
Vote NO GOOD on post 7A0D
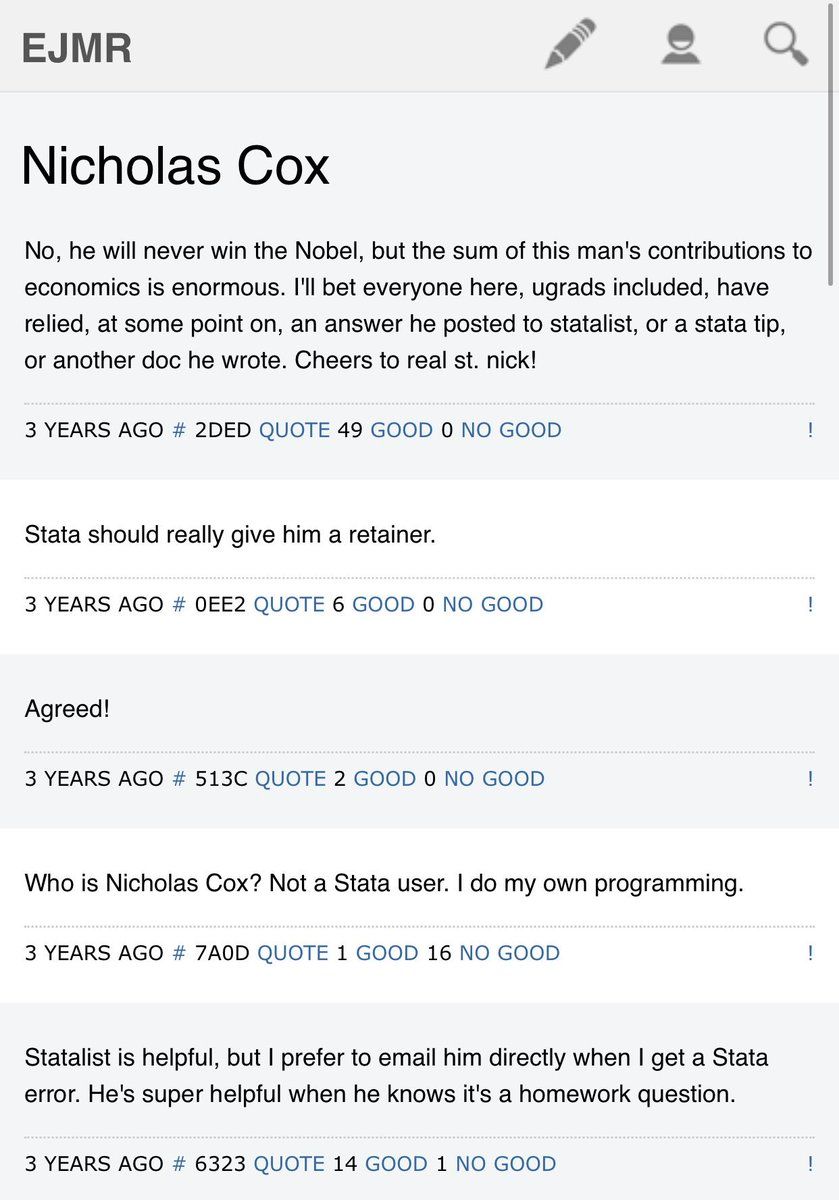point(509,953)
